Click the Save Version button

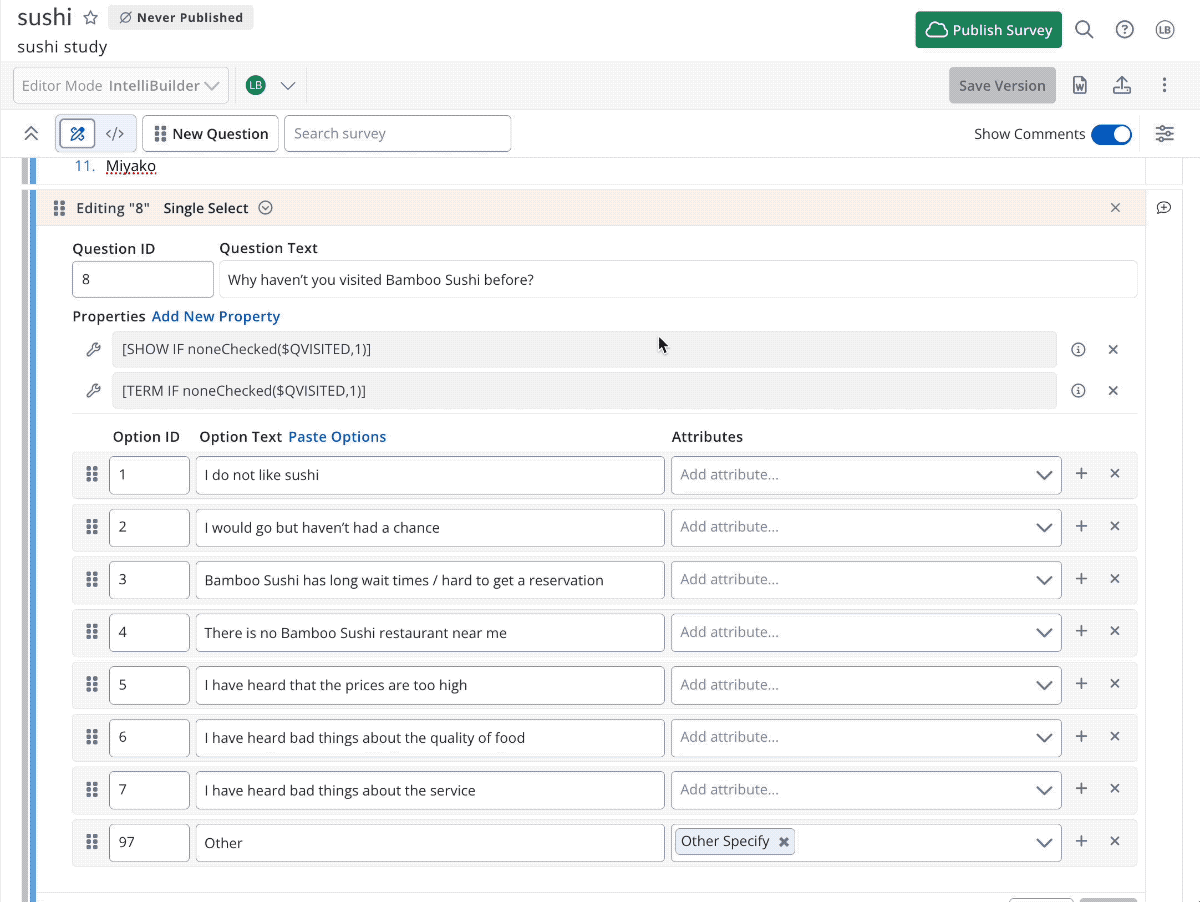1002,86
